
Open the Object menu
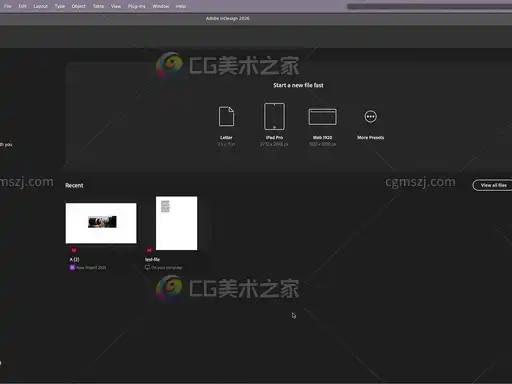click(79, 6)
